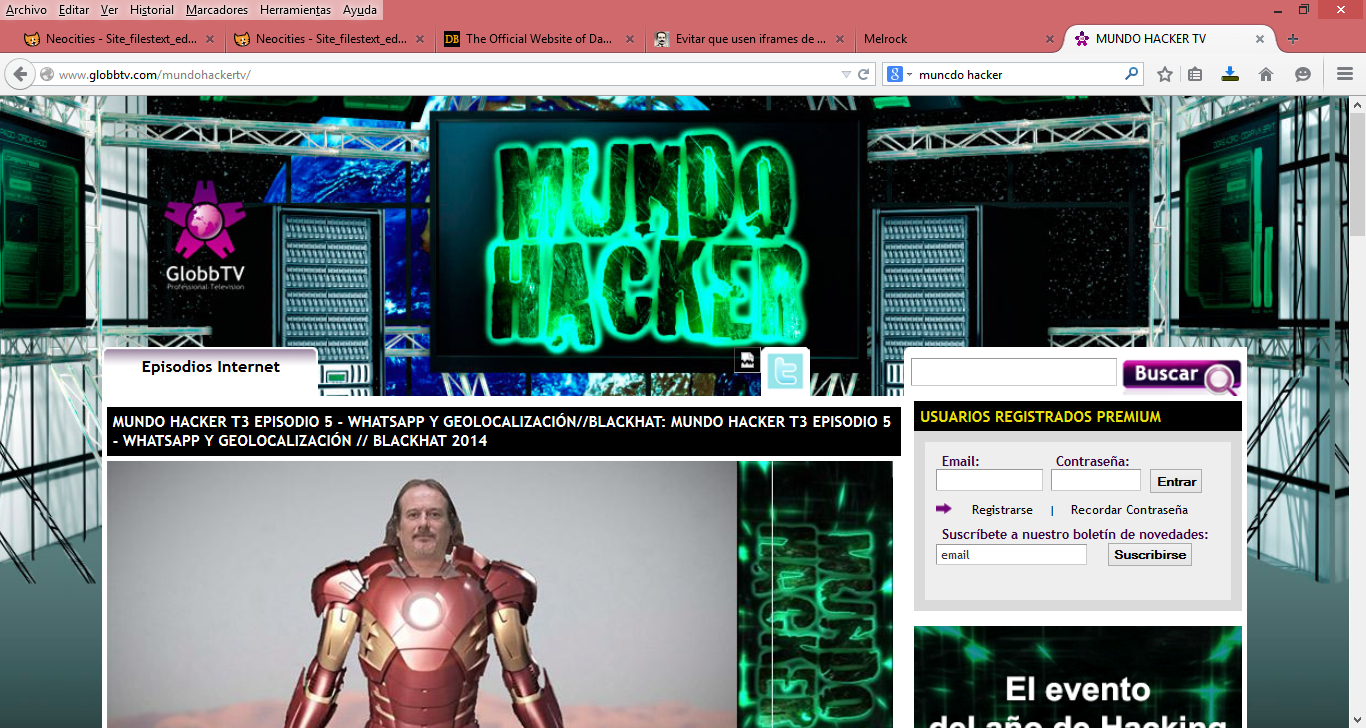Open the downloads arrow icon

coord(1230,74)
